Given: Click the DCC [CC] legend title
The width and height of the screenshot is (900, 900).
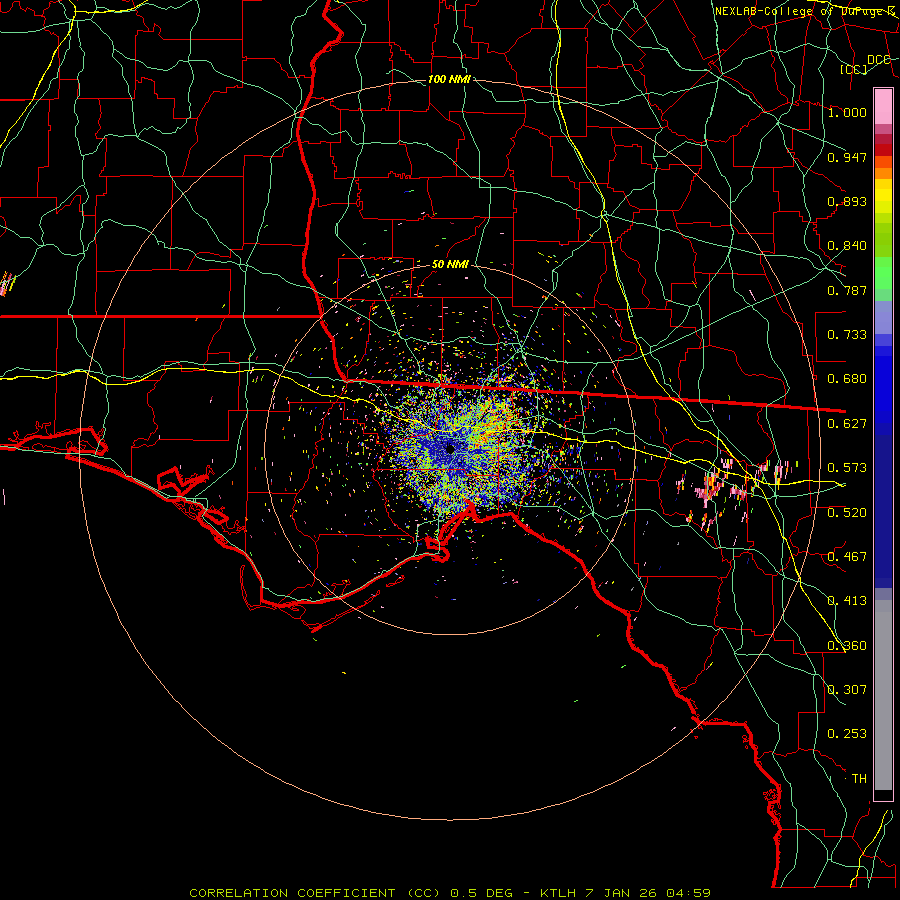Looking at the screenshot, I should tap(864, 64).
